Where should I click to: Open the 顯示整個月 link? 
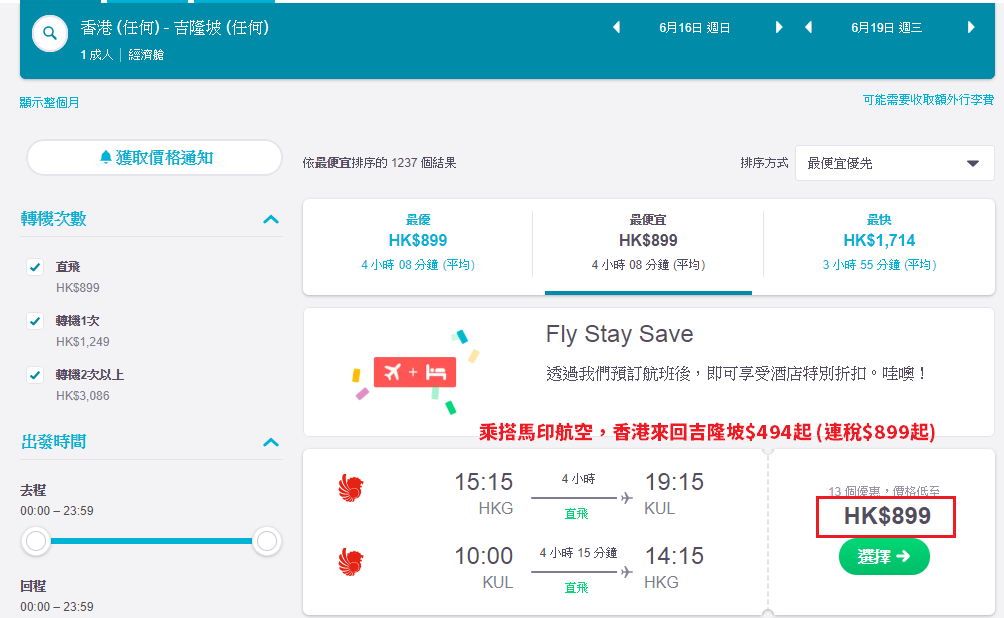pyautogui.click(x=49, y=102)
